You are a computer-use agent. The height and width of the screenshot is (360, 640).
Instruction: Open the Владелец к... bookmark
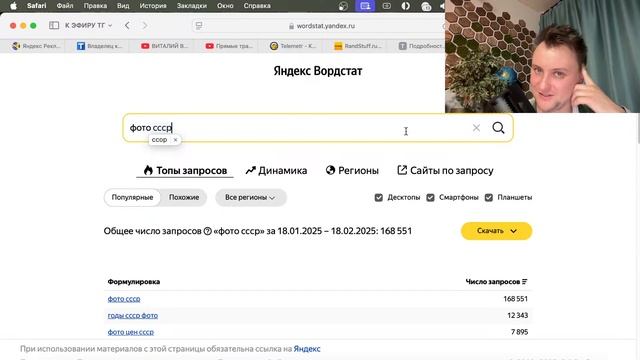(99, 46)
